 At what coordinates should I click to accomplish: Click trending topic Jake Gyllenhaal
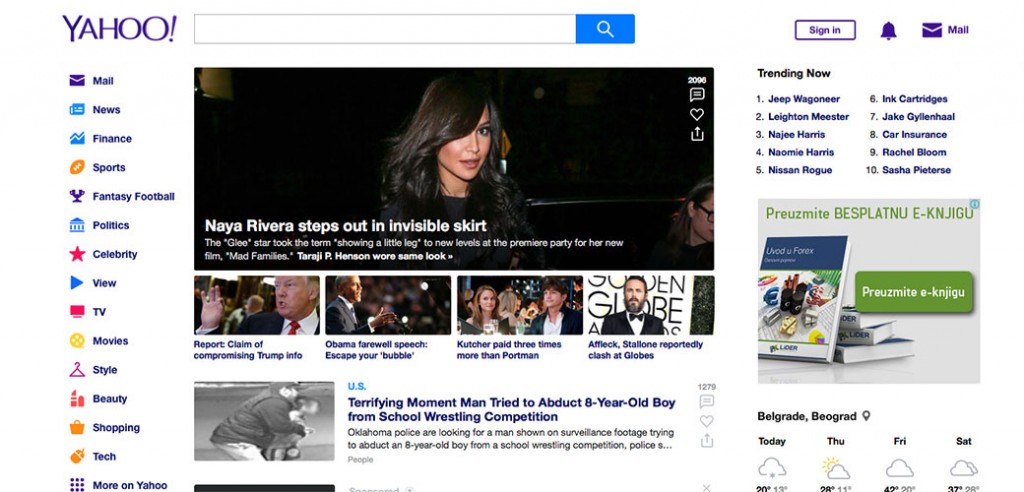click(918, 117)
